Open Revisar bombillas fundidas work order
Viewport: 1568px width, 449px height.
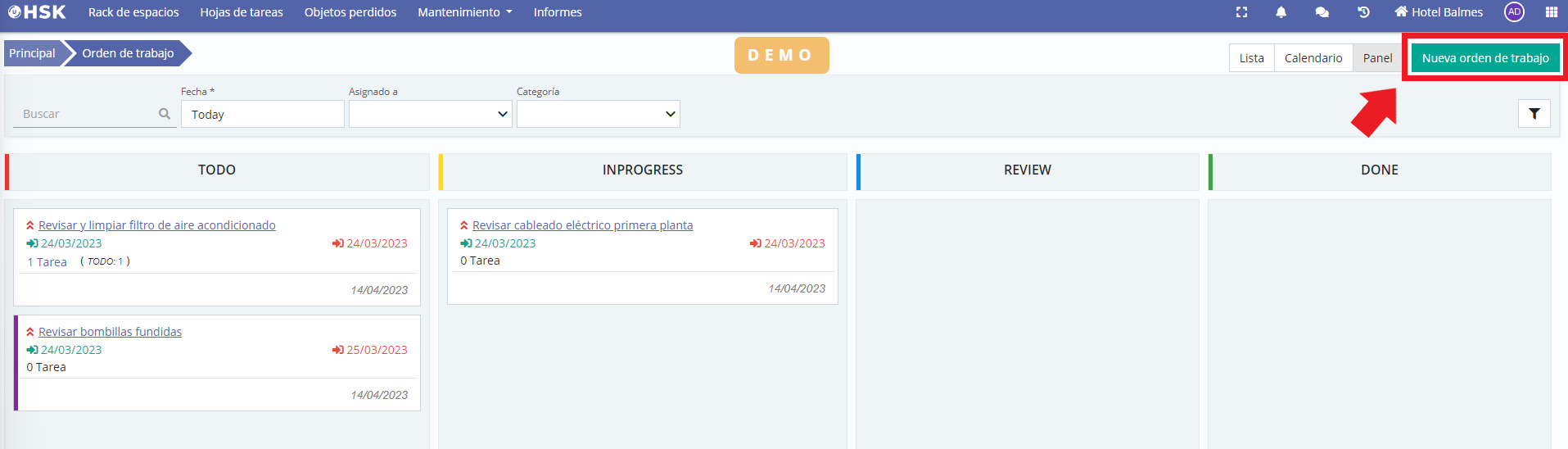click(110, 332)
